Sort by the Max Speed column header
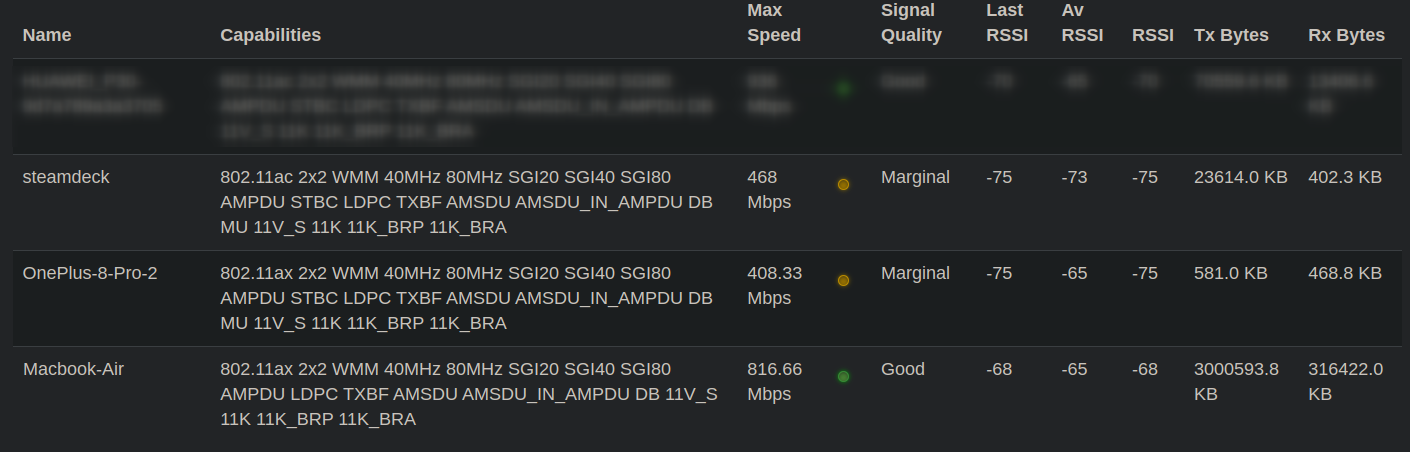Screen dimensions: 1410x452 [774, 23]
